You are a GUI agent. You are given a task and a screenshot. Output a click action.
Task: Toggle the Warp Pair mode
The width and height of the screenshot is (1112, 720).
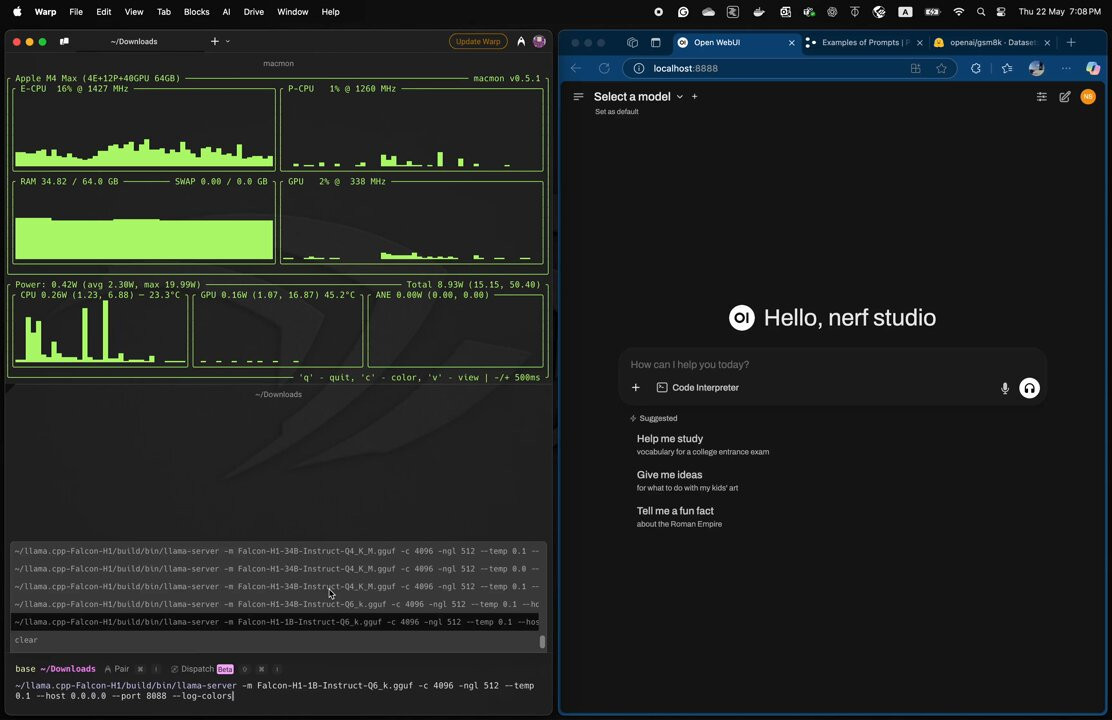click(117, 669)
